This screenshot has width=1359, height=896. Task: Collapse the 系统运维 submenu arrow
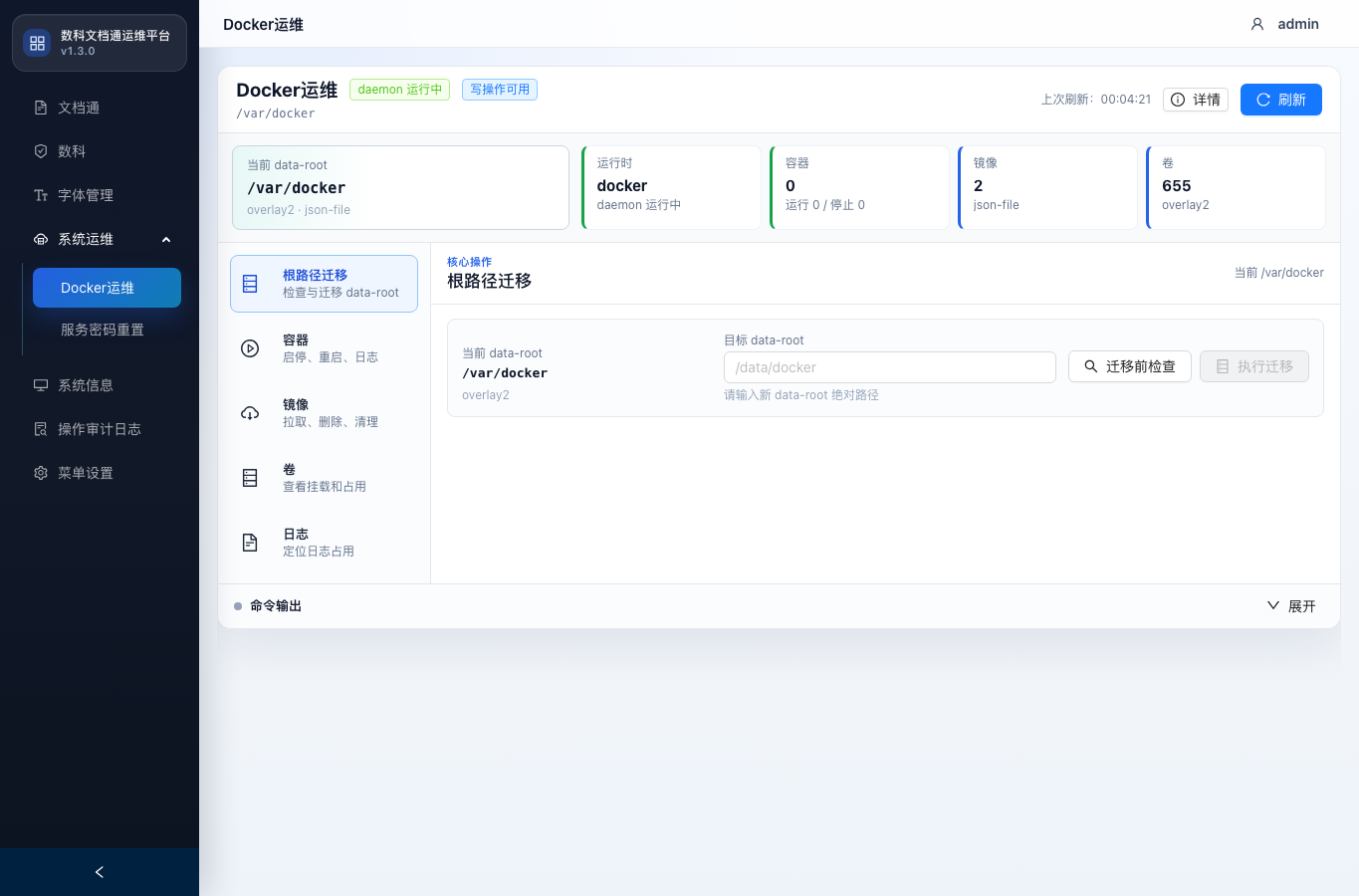[x=166, y=239]
